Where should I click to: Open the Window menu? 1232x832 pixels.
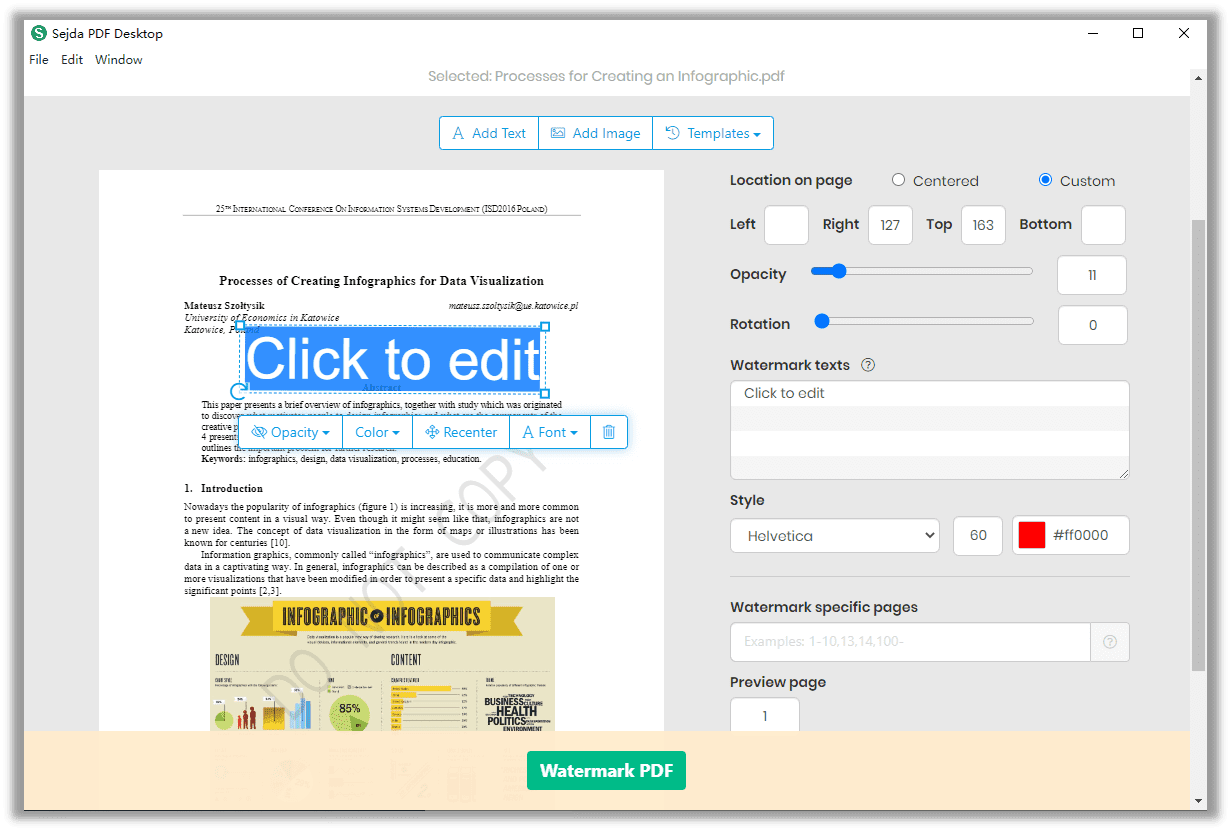pos(119,60)
